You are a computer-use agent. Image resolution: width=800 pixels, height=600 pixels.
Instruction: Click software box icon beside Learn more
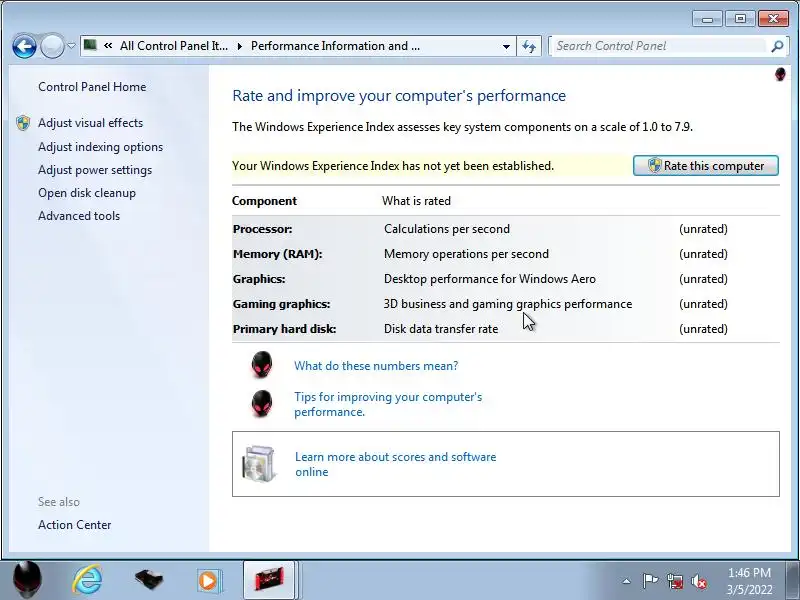click(x=259, y=463)
